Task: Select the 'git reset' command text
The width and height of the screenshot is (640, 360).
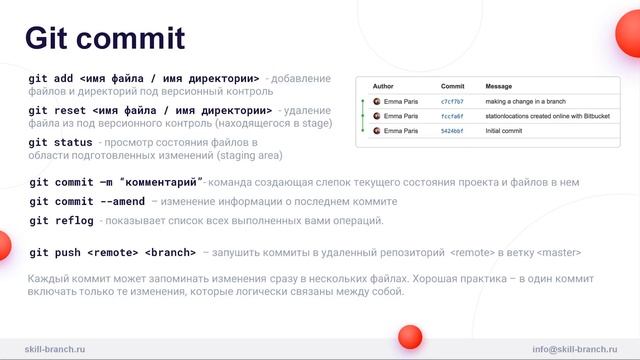Action: pyautogui.click(x=150, y=111)
